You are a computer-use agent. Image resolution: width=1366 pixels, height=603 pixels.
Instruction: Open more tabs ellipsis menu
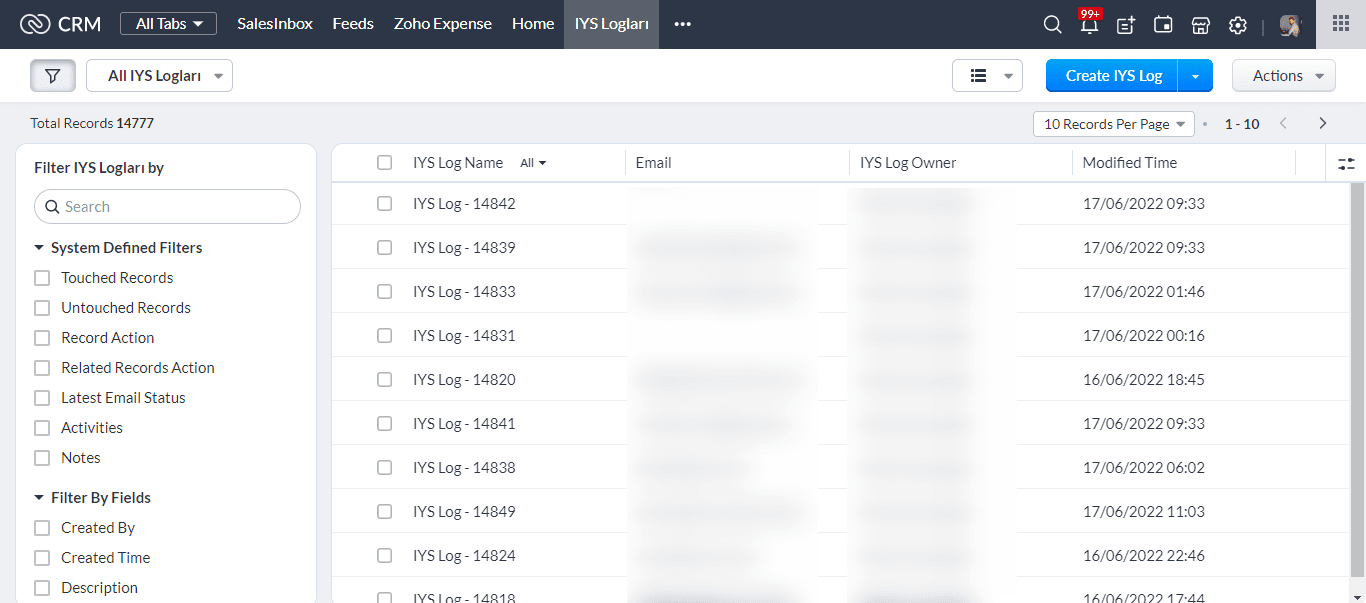[683, 24]
